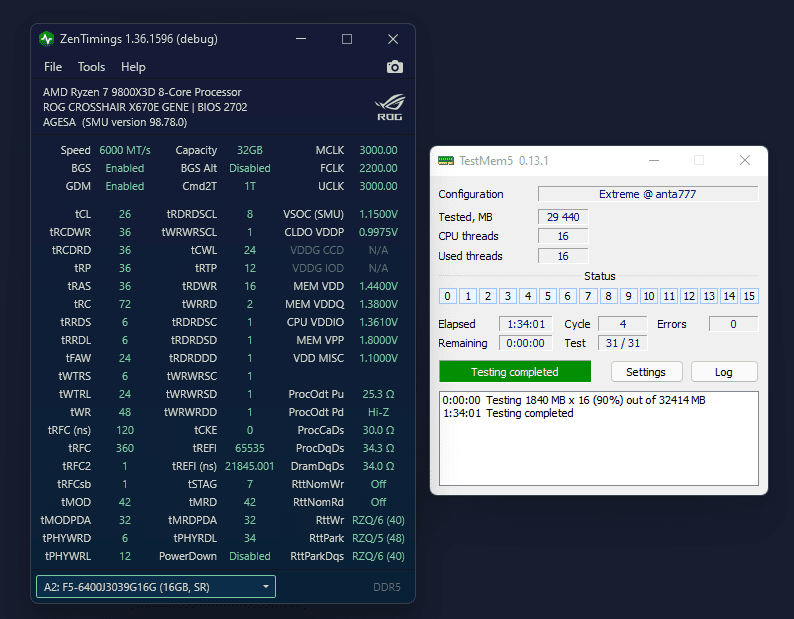This screenshot has width=794, height=619.
Task: Close the ZenTimings window
Action: [x=393, y=39]
